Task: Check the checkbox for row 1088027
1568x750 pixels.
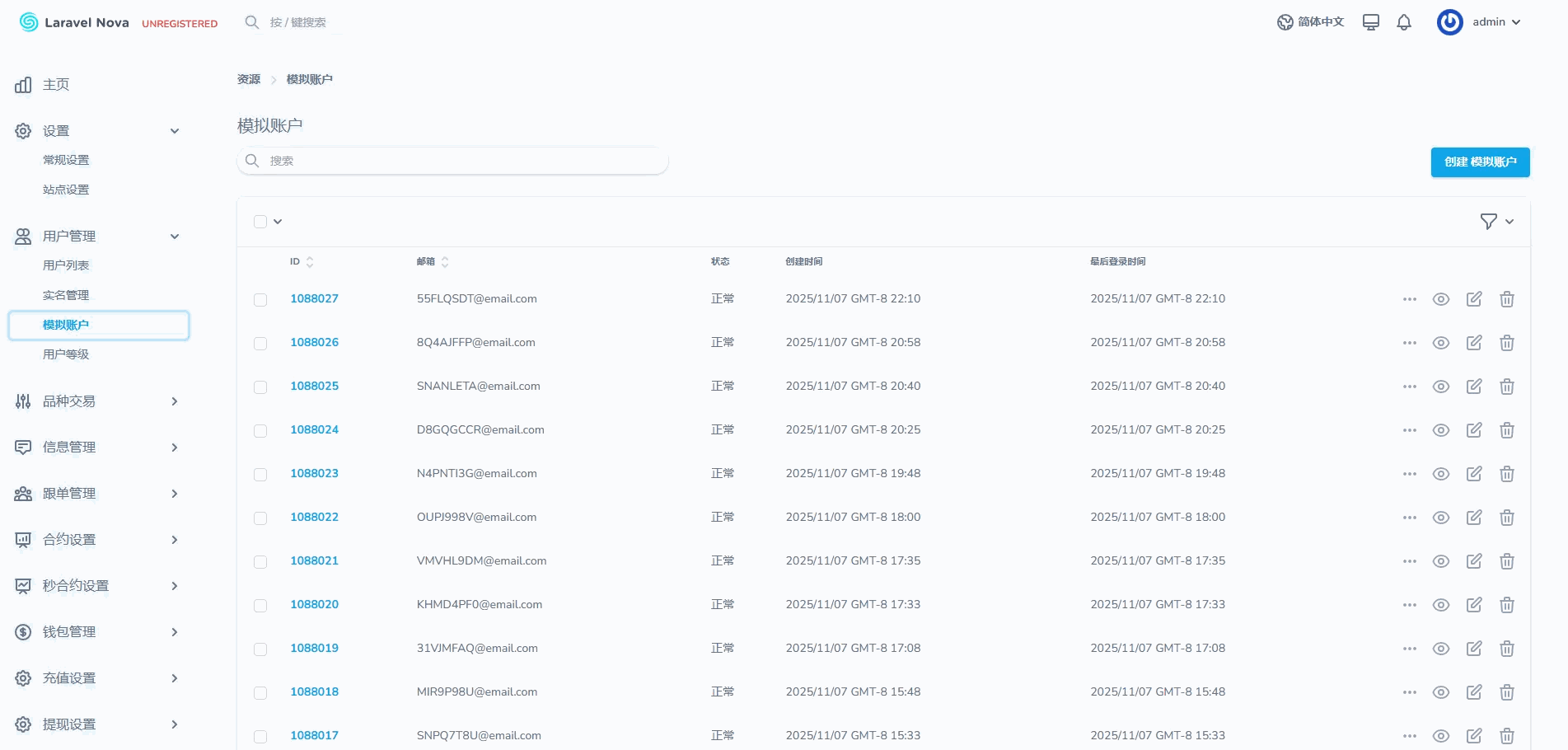Action: 260,300
